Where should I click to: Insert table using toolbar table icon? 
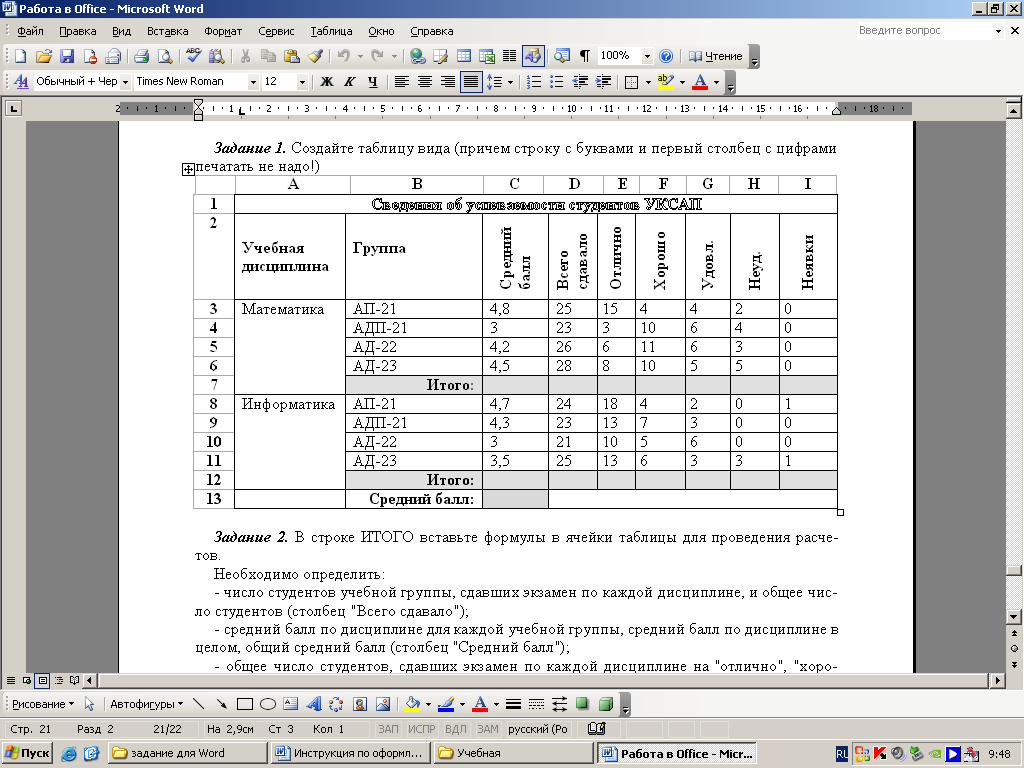tap(464, 56)
